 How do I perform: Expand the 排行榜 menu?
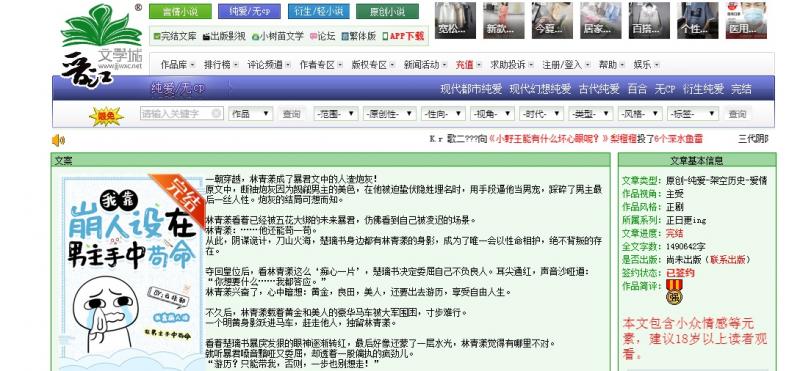[x=221, y=65]
